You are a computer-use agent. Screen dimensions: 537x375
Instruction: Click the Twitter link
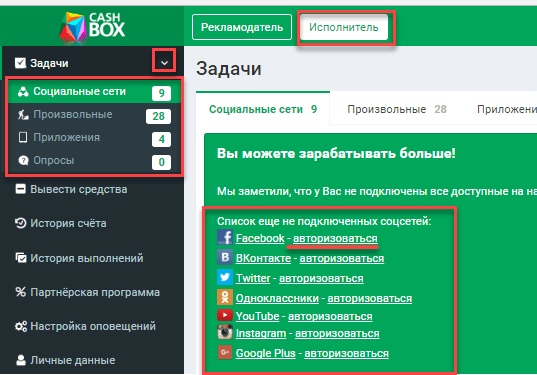pyautogui.click(x=253, y=278)
